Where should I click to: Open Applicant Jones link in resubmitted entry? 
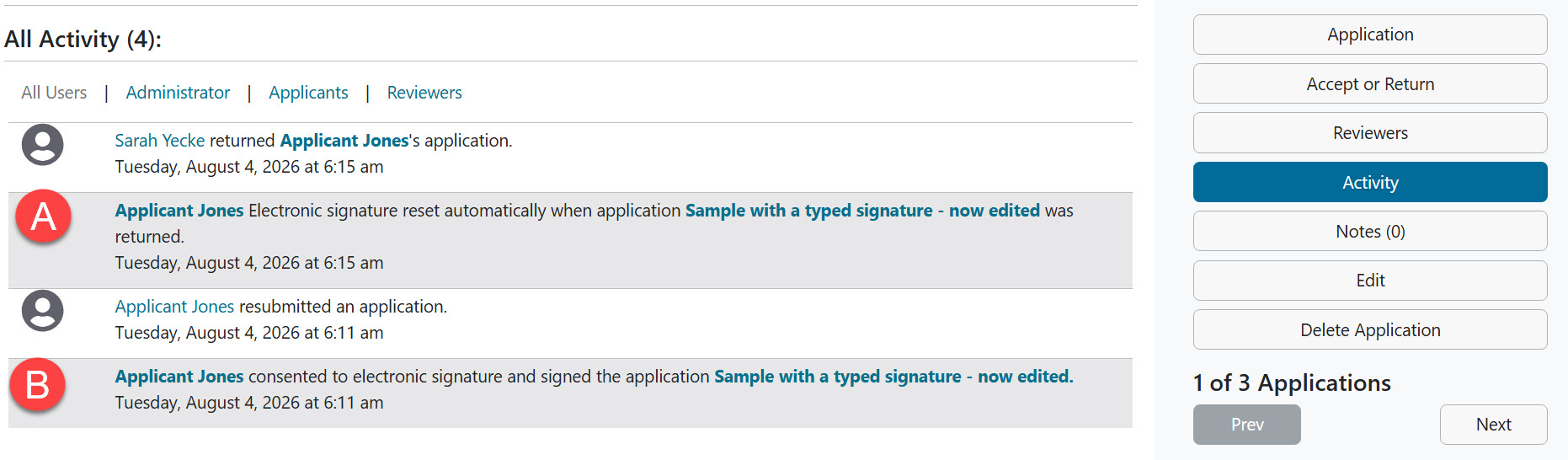click(174, 307)
